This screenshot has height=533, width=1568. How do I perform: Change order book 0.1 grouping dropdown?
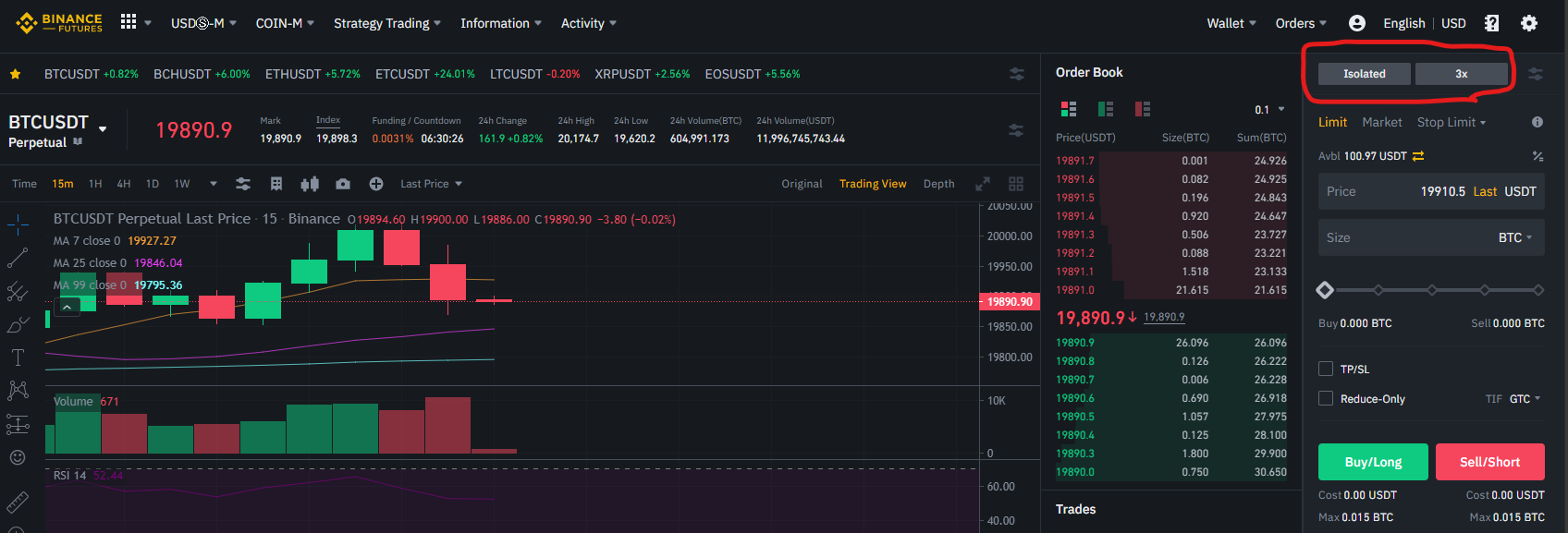coord(1269,110)
